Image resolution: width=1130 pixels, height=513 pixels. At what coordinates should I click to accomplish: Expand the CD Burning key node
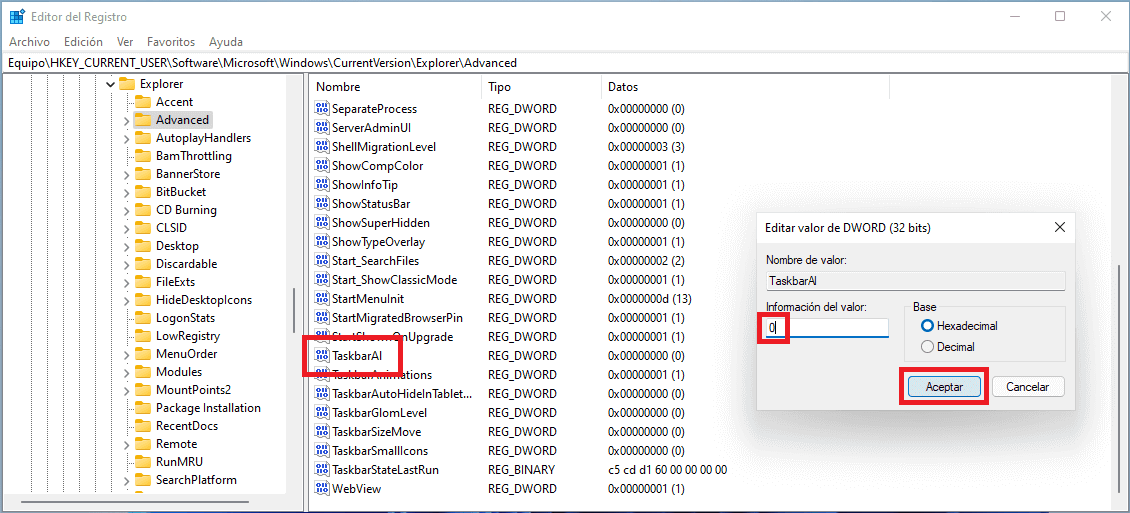(126, 210)
